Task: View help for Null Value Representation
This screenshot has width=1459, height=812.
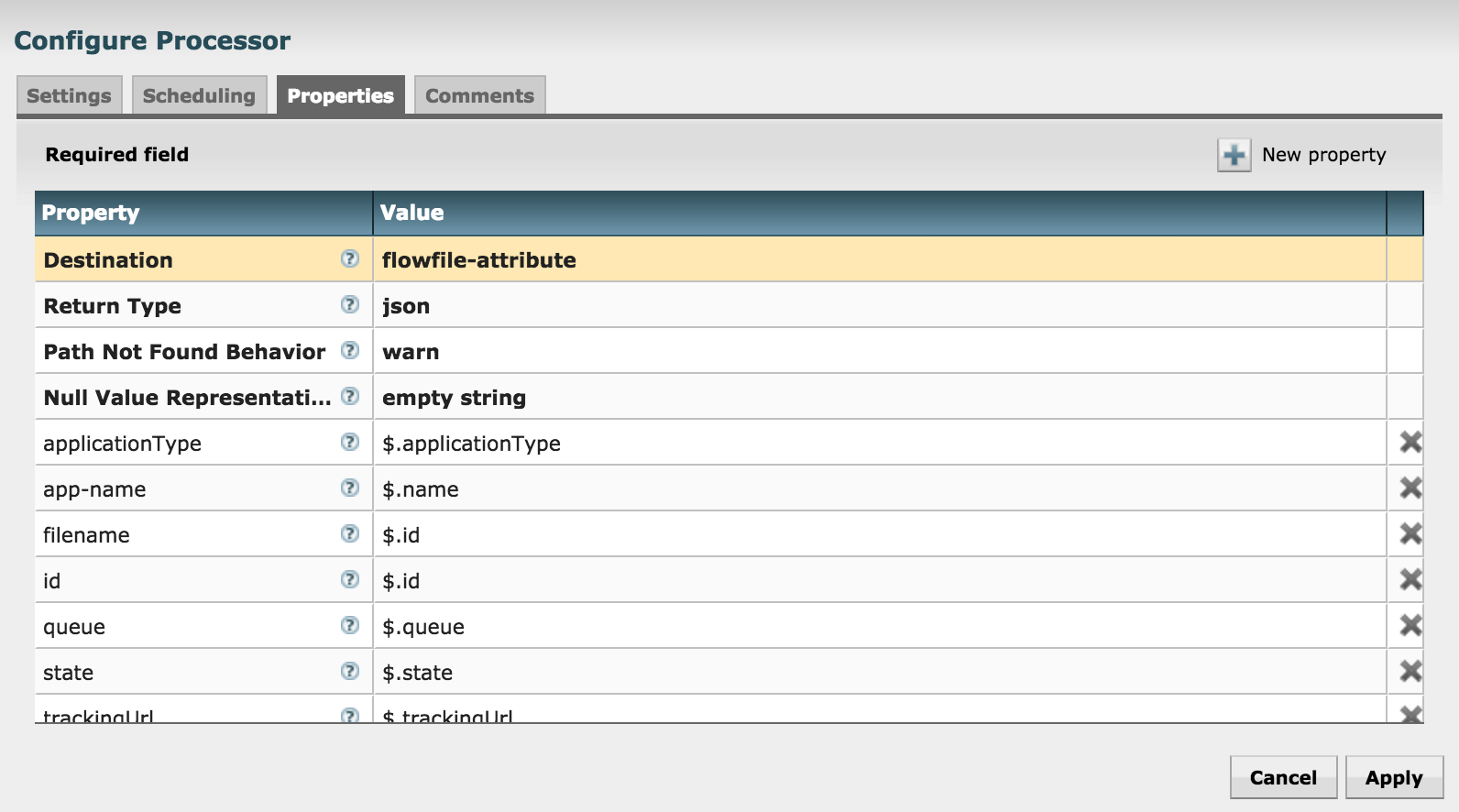Action: click(350, 397)
